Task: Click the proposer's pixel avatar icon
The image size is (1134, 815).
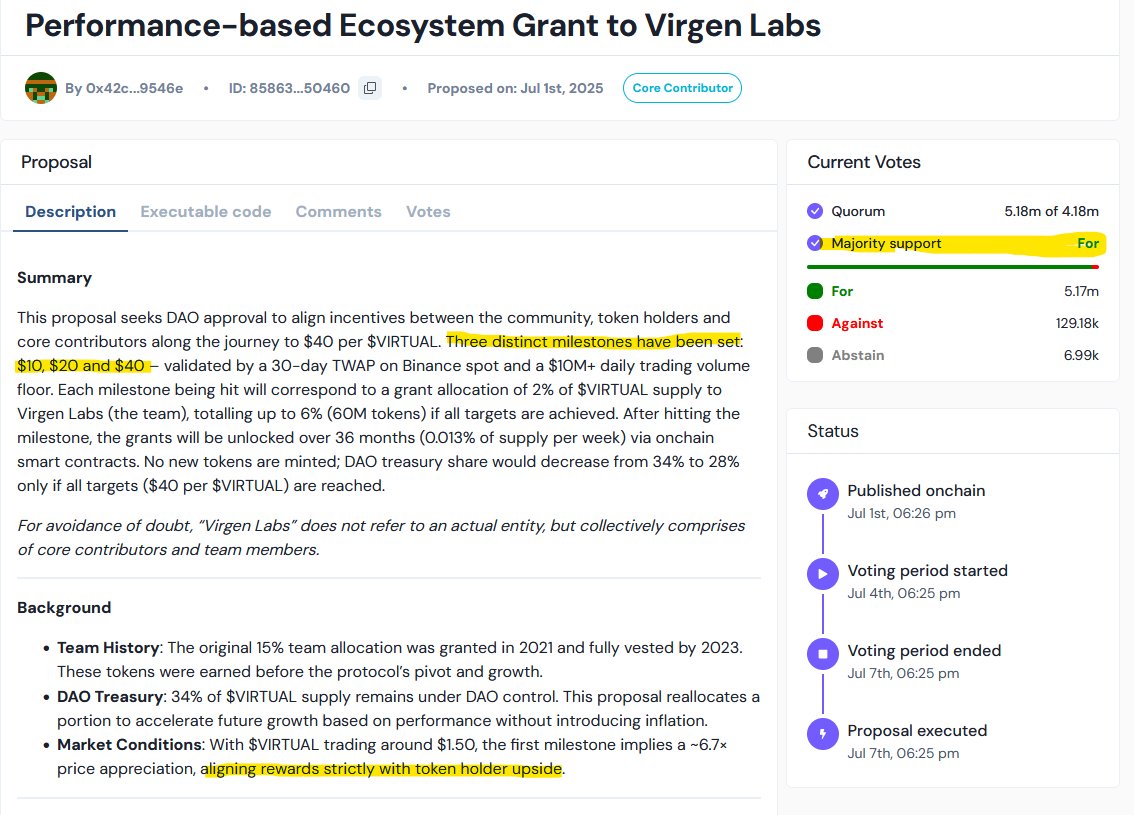Action: pyautogui.click(x=40, y=88)
